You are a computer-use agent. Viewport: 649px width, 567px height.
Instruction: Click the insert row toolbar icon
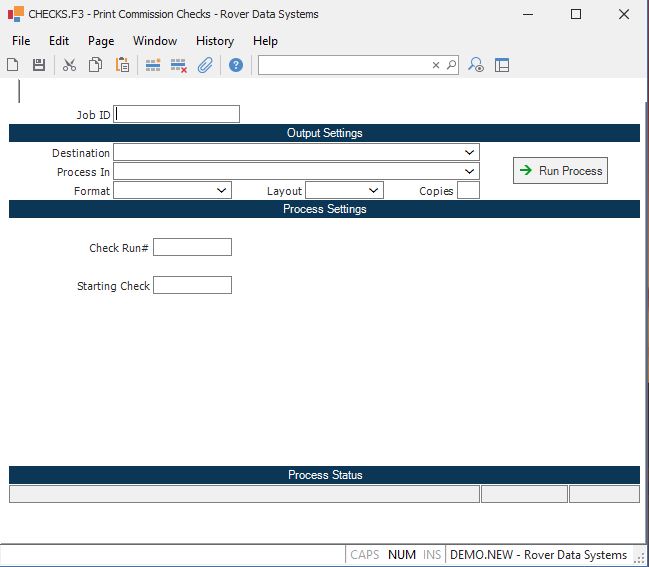(x=153, y=65)
